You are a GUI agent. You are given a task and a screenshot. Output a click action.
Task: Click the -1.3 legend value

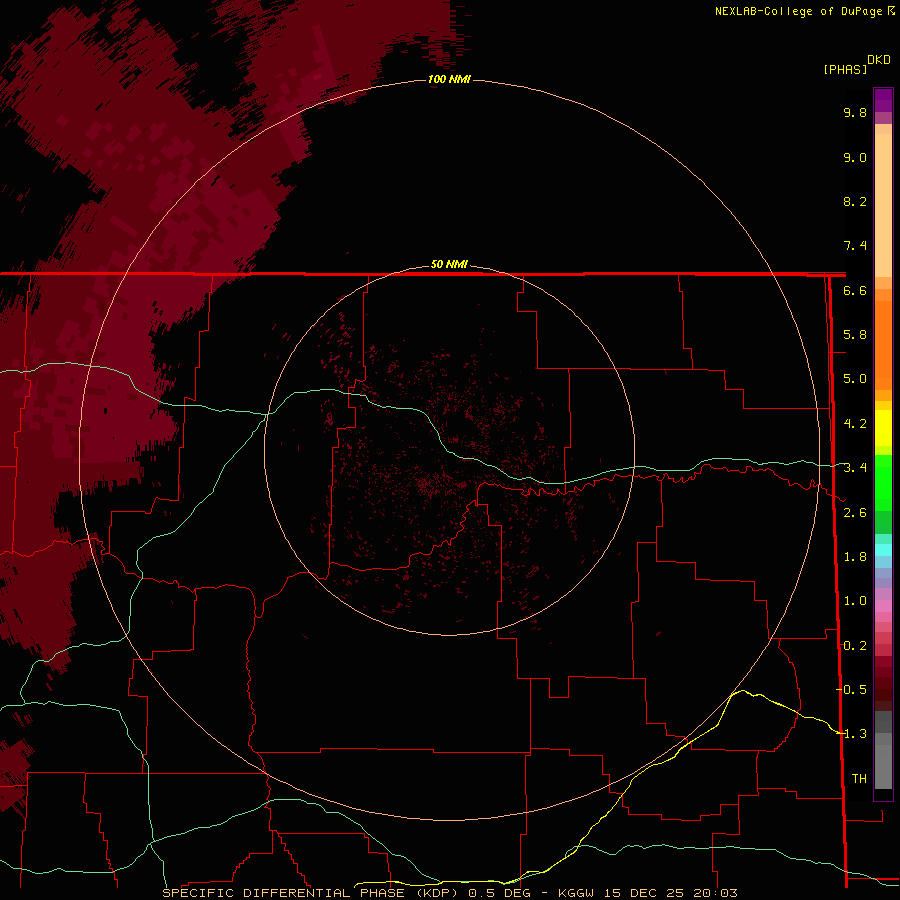852,734
